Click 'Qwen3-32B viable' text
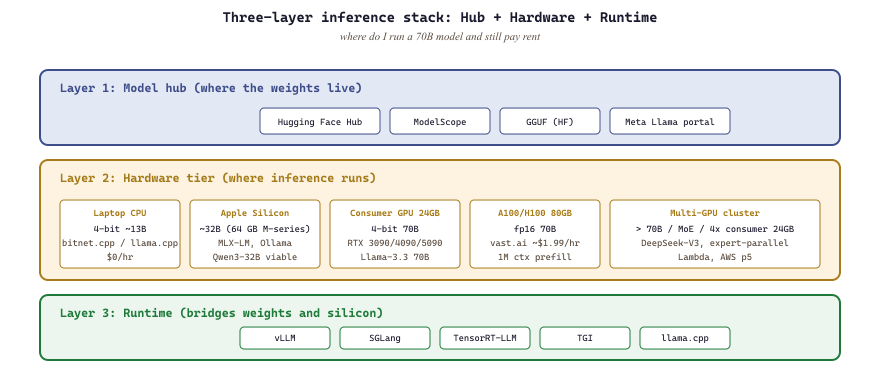 point(255,257)
